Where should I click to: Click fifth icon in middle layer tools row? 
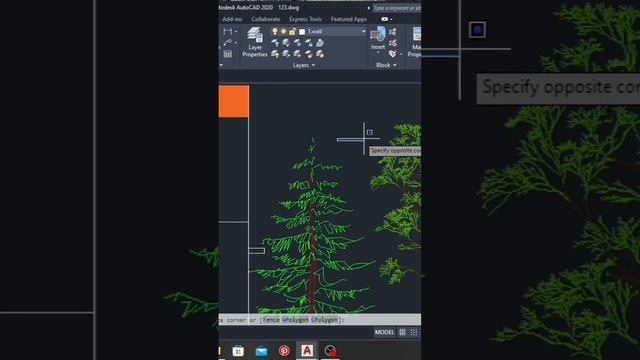click(320, 43)
